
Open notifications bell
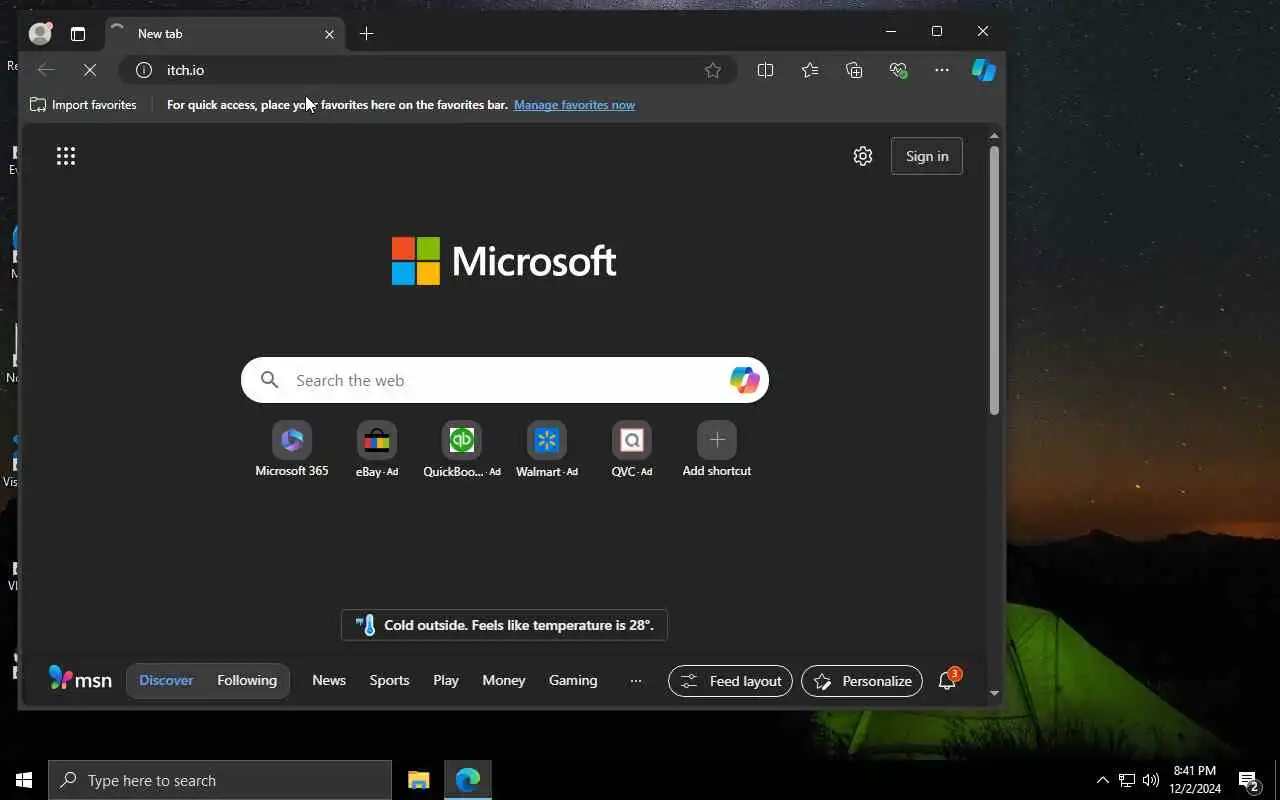coord(947,680)
